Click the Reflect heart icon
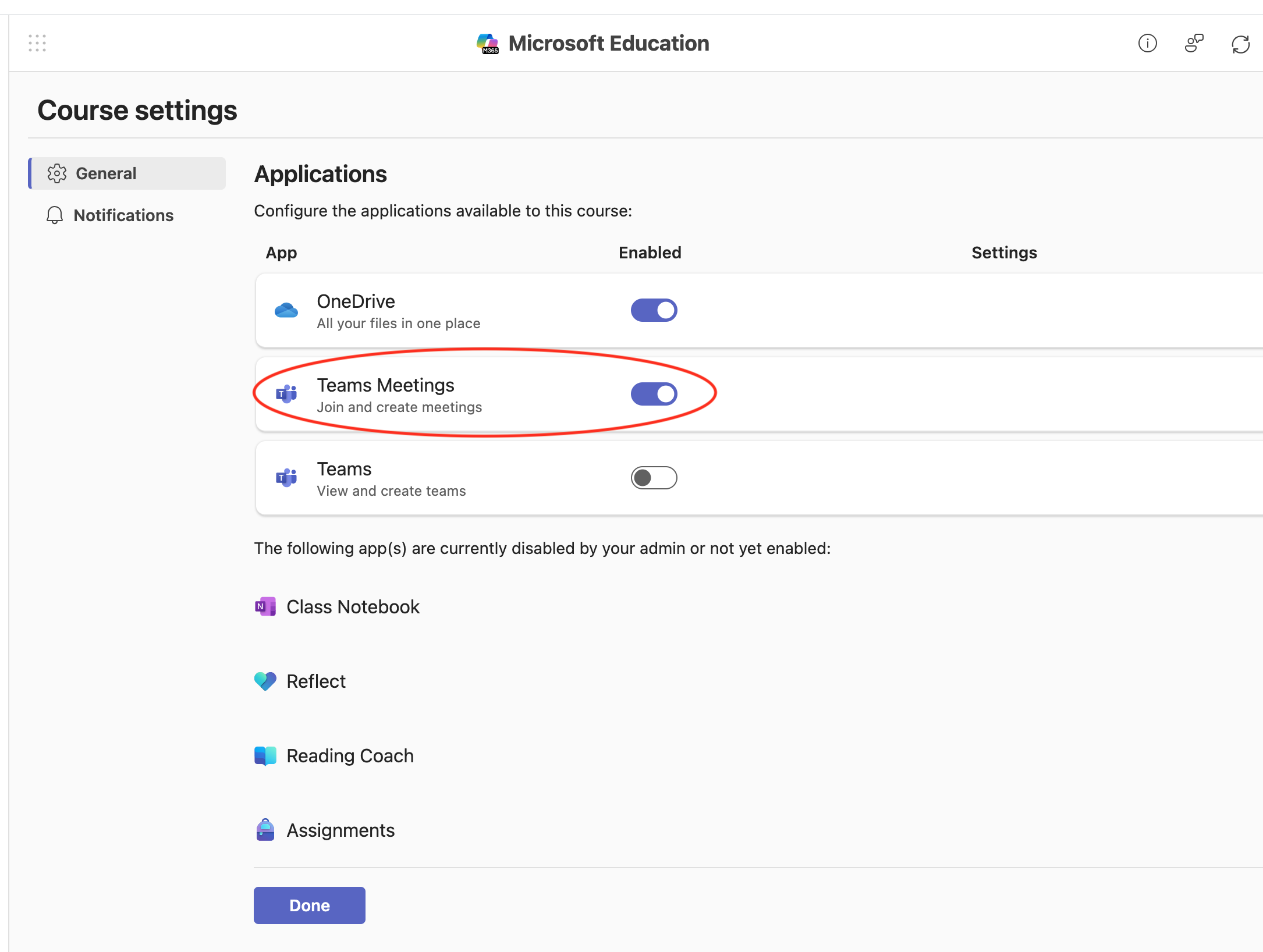This screenshot has width=1263, height=952. [265, 681]
